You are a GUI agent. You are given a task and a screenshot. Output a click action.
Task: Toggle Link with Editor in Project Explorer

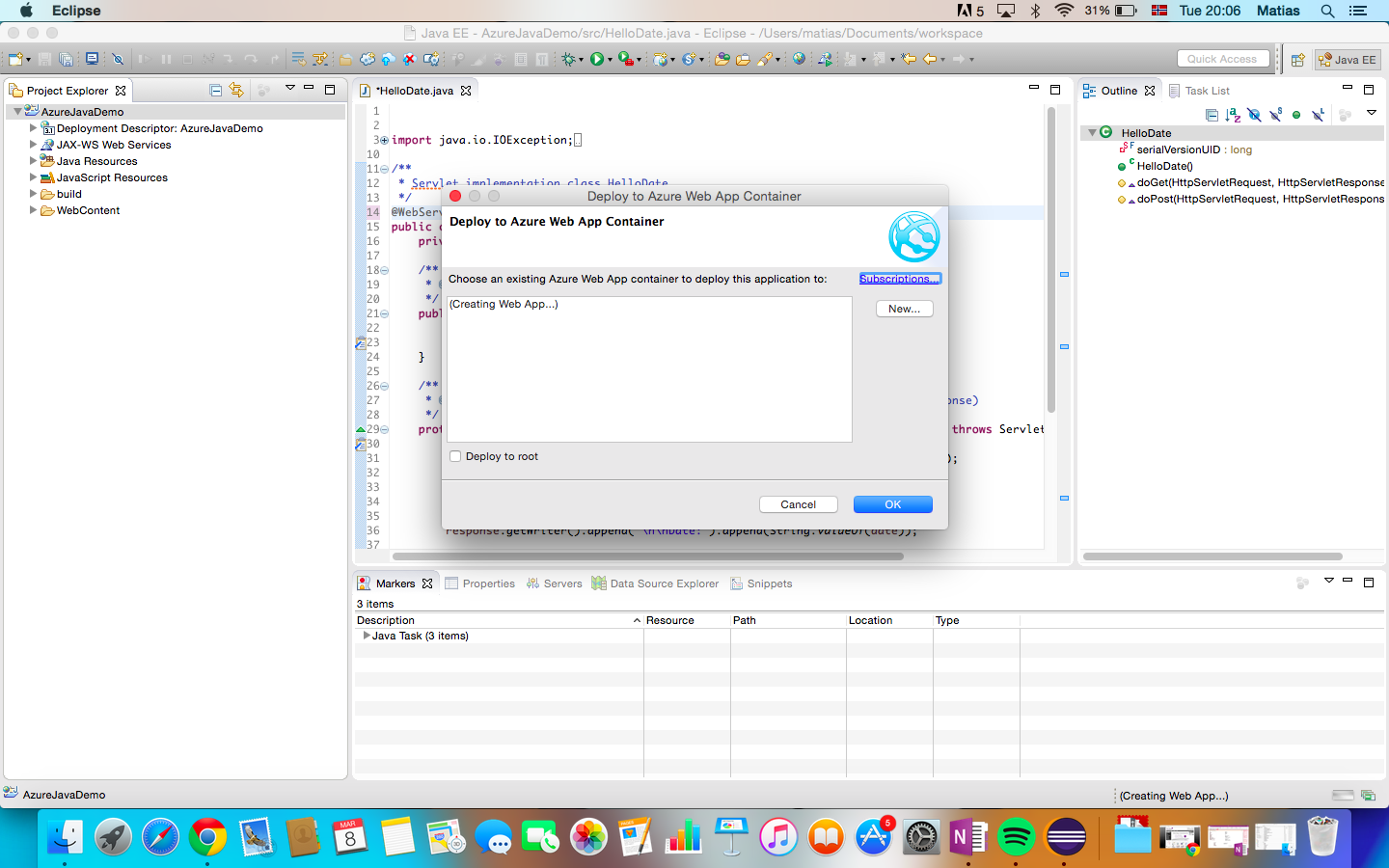click(x=236, y=90)
